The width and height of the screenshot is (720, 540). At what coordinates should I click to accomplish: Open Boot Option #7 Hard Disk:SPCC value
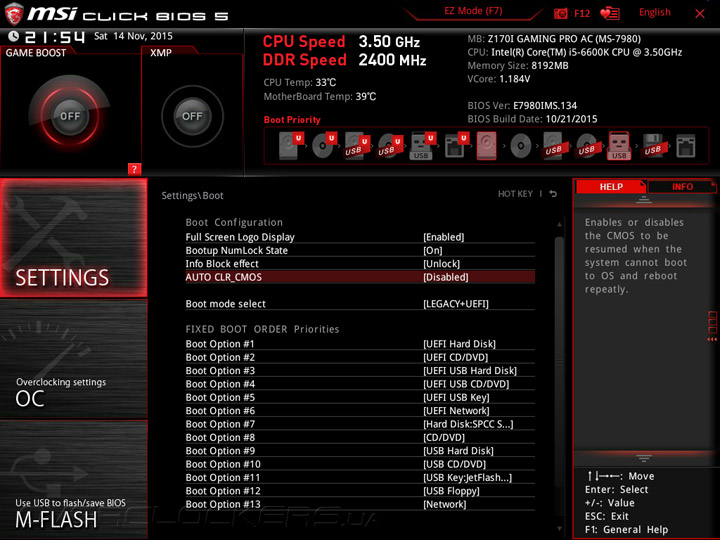coord(468,424)
